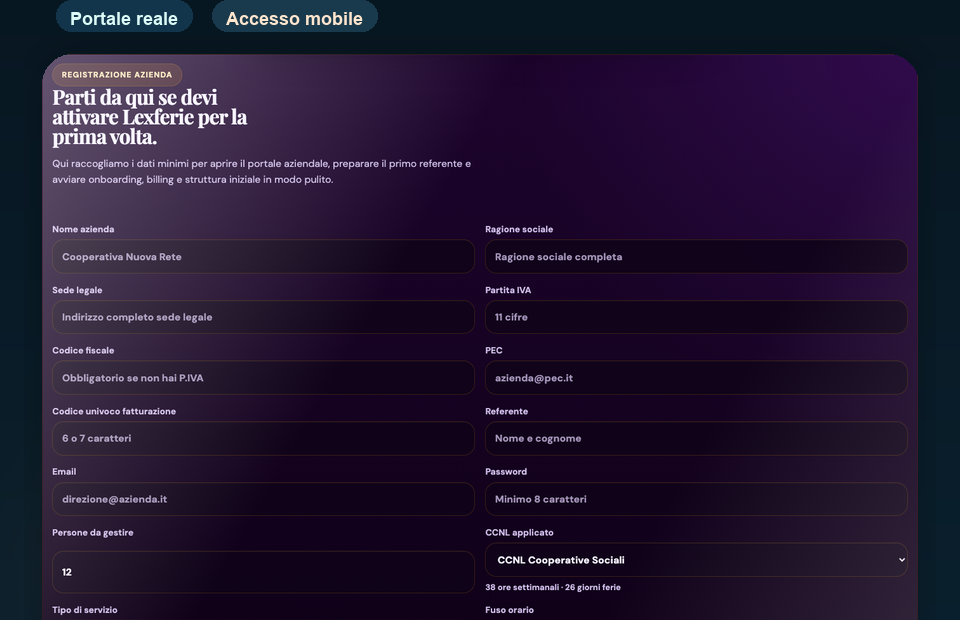Image resolution: width=960 pixels, height=620 pixels.
Task: Open the Fuso orario selector
Action: [695, 618]
